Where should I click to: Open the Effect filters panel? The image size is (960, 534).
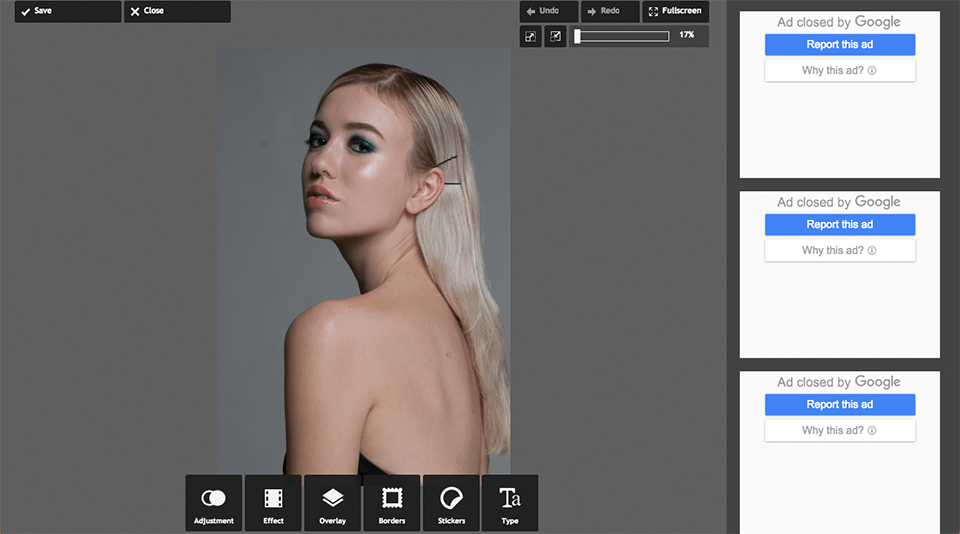click(273, 503)
